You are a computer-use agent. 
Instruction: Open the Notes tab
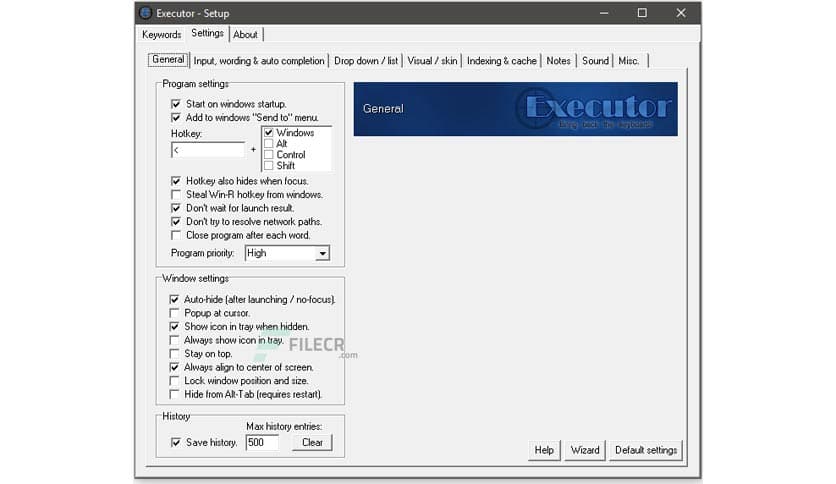coord(558,61)
